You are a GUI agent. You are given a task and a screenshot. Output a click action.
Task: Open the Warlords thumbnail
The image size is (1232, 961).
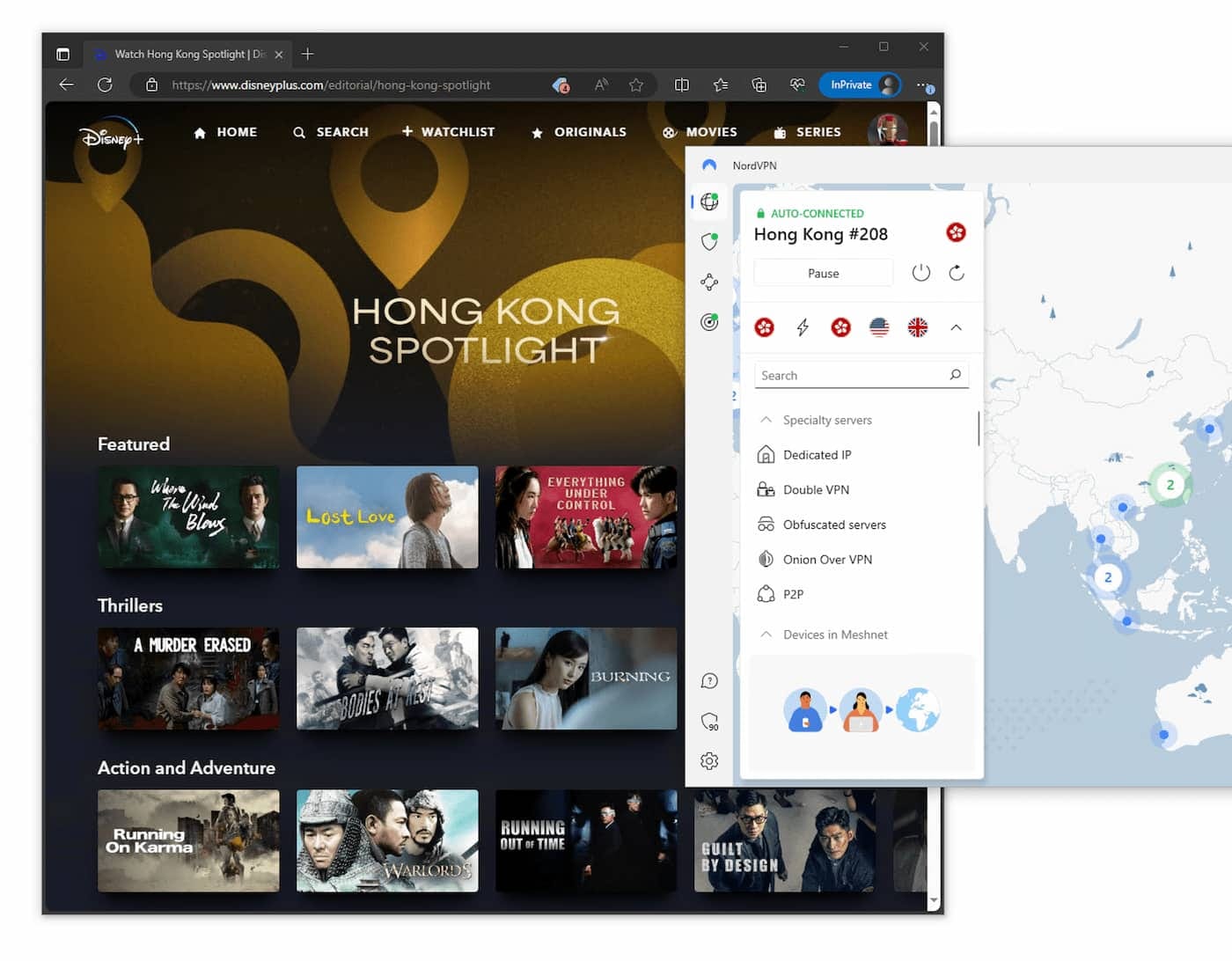(x=387, y=840)
